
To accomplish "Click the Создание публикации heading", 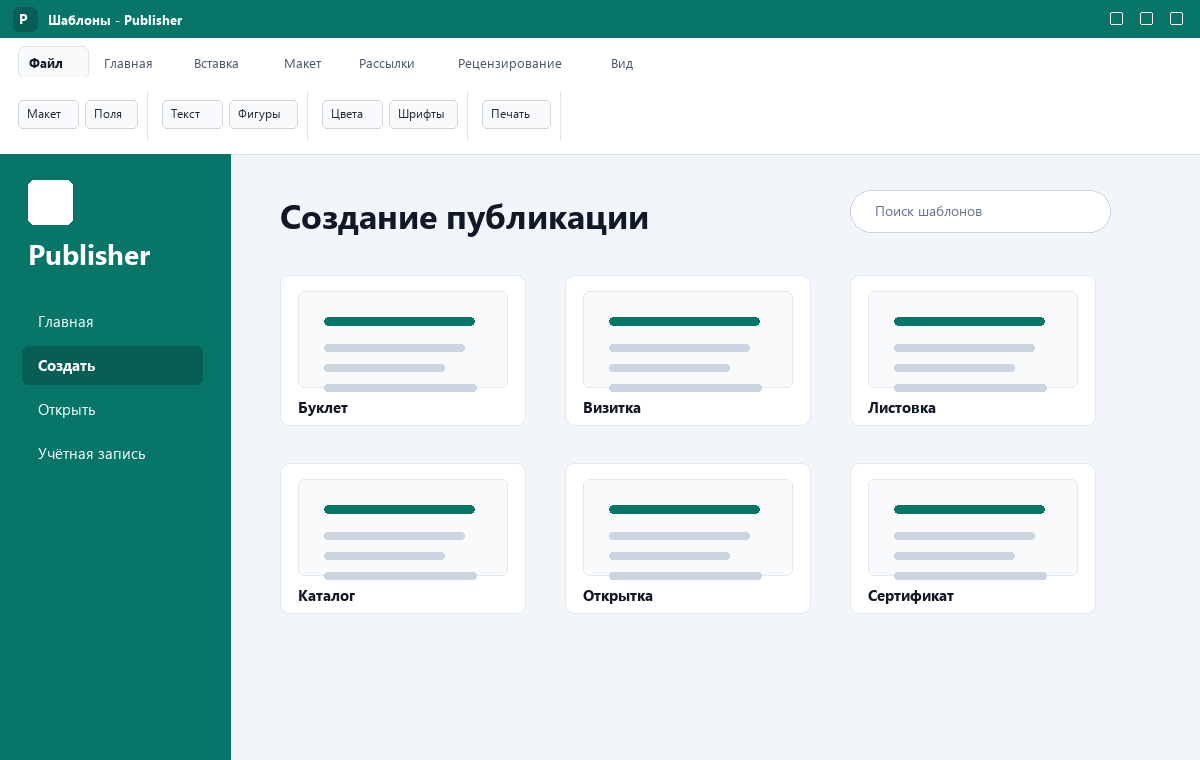I will click(x=464, y=217).
